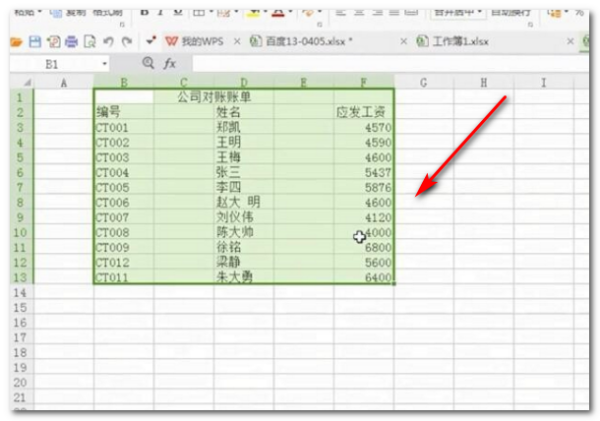600x421 pixels.
Task: Click the Save floppy disk icon
Action: coord(35,42)
